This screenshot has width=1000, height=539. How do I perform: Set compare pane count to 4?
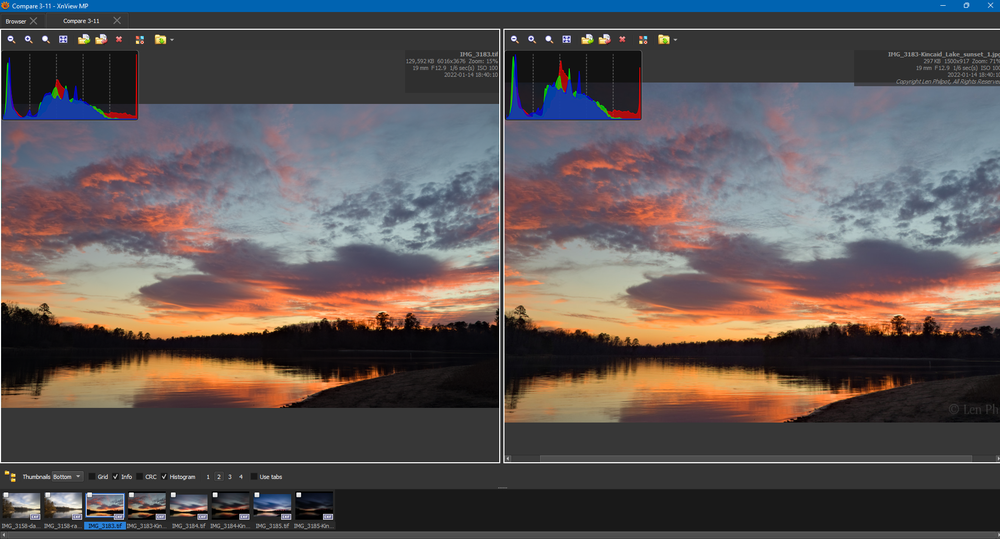[241, 477]
